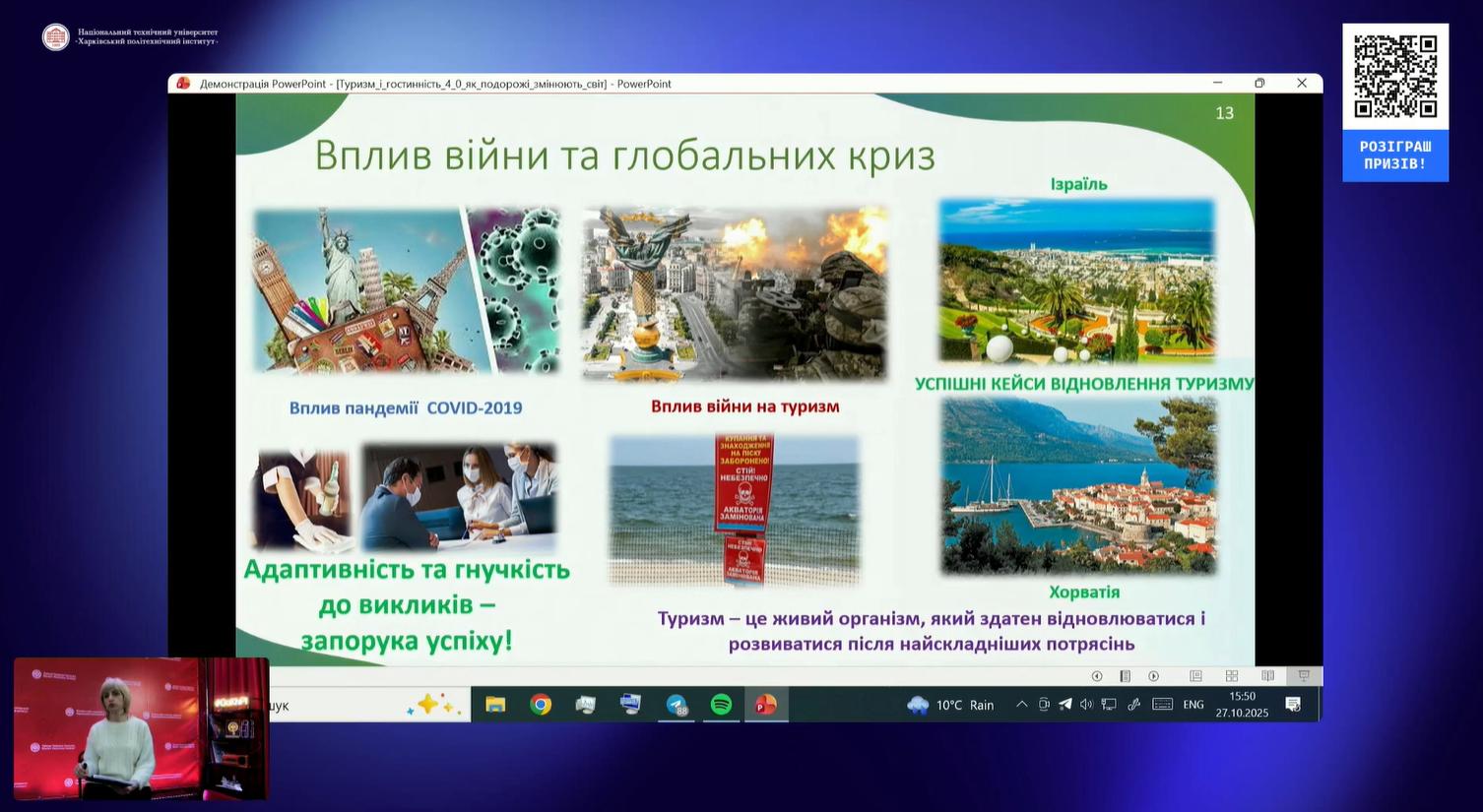Click the Slide Show view button
This screenshot has width=1483, height=812.
tap(1304, 676)
